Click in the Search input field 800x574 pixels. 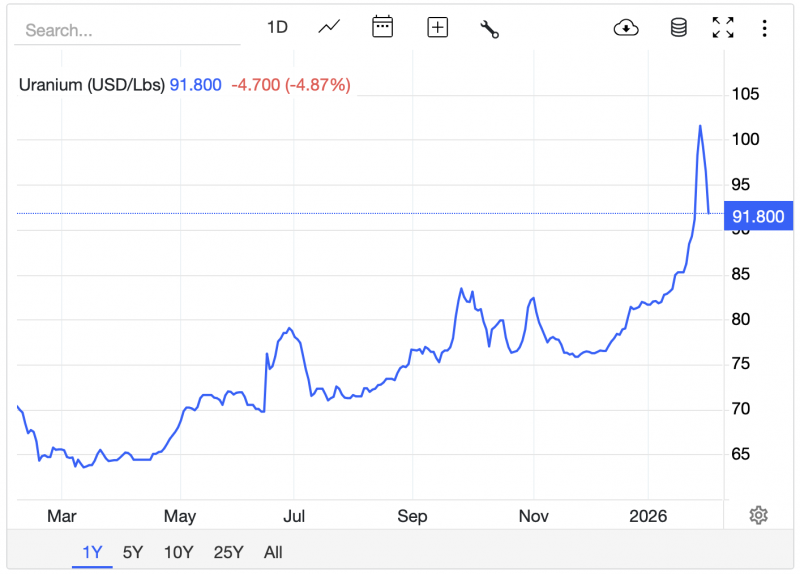click(x=125, y=30)
